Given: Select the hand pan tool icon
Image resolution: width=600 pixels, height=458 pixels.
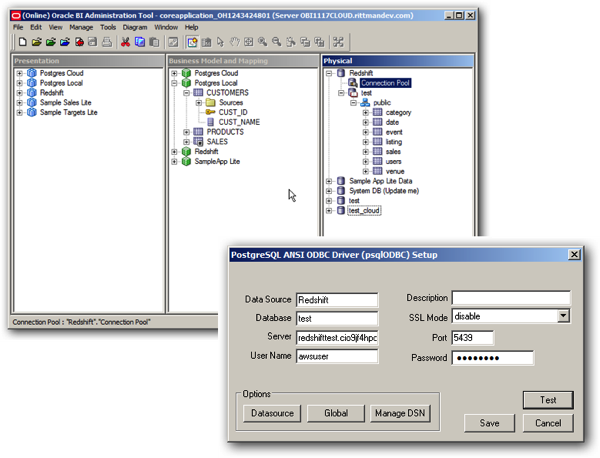Looking at the screenshot, I should click(x=235, y=42).
